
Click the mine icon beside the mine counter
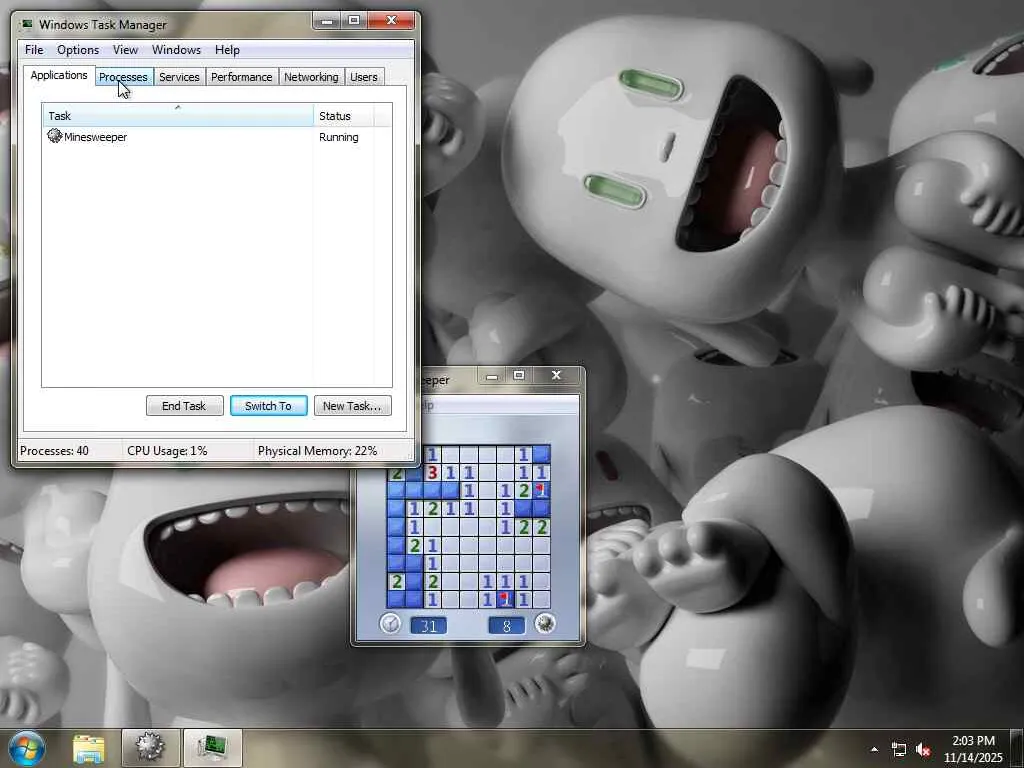click(x=545, y=624)
